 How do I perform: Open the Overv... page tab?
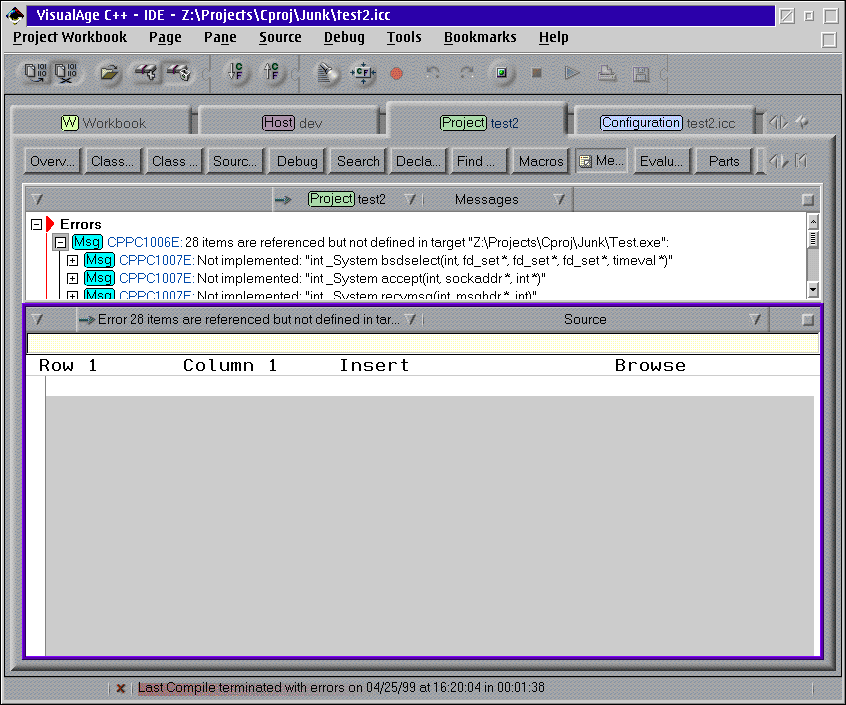[x=52, y=161]
